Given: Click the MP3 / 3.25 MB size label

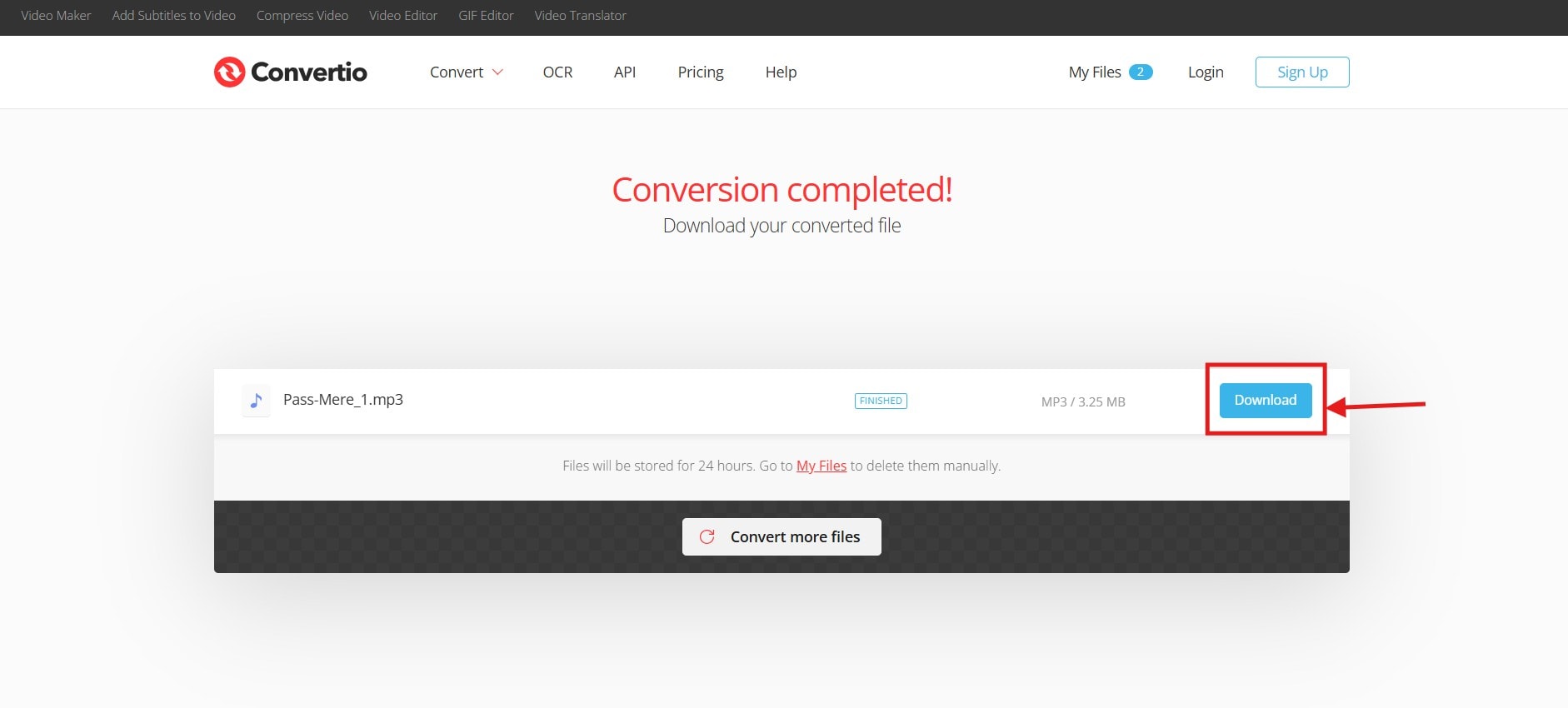Looking at the screenshot, I should [1083, 401].
